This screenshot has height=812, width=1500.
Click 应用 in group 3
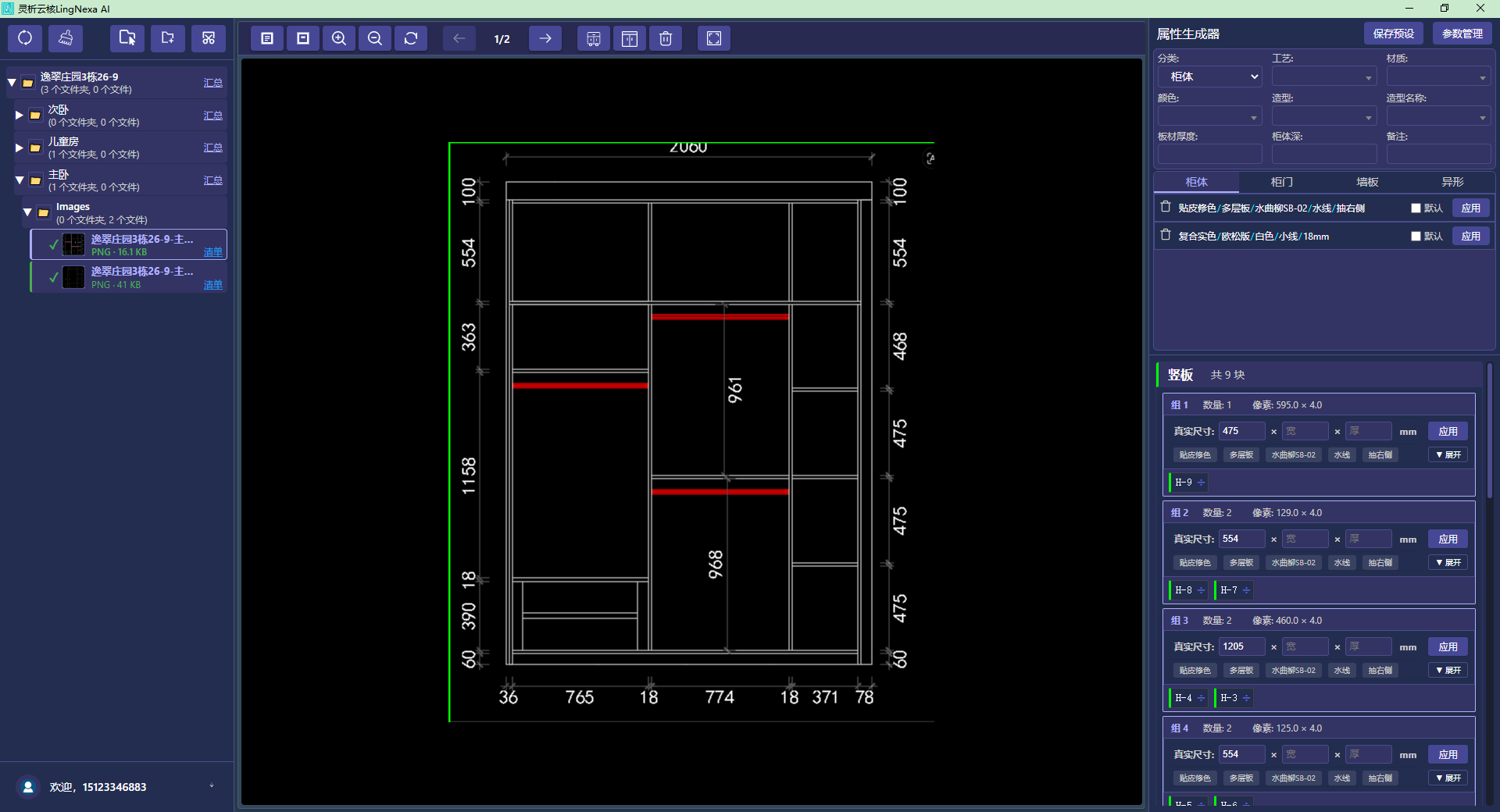click(1448, 647)
